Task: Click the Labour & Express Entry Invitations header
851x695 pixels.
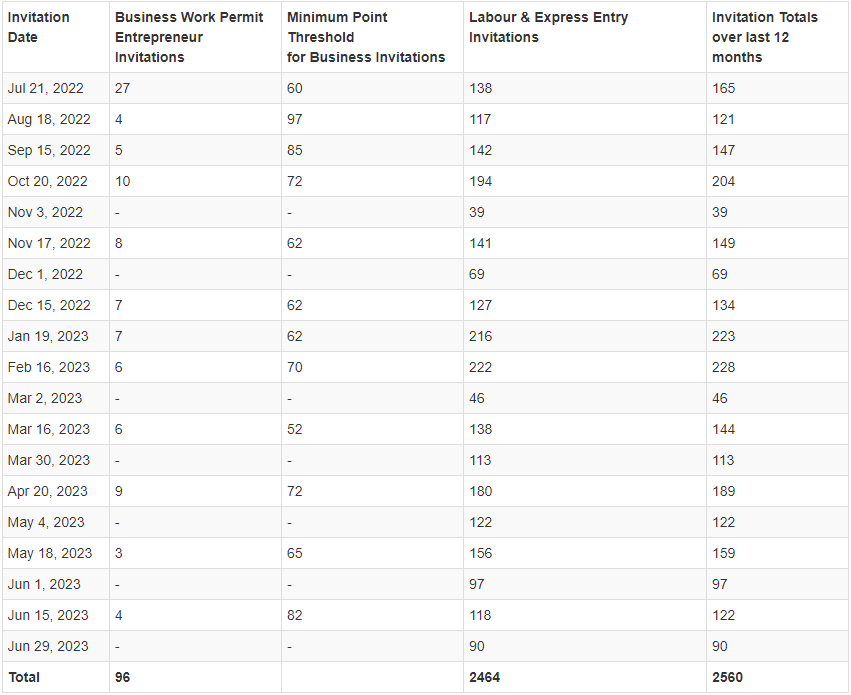Action: tap(548, 27)
